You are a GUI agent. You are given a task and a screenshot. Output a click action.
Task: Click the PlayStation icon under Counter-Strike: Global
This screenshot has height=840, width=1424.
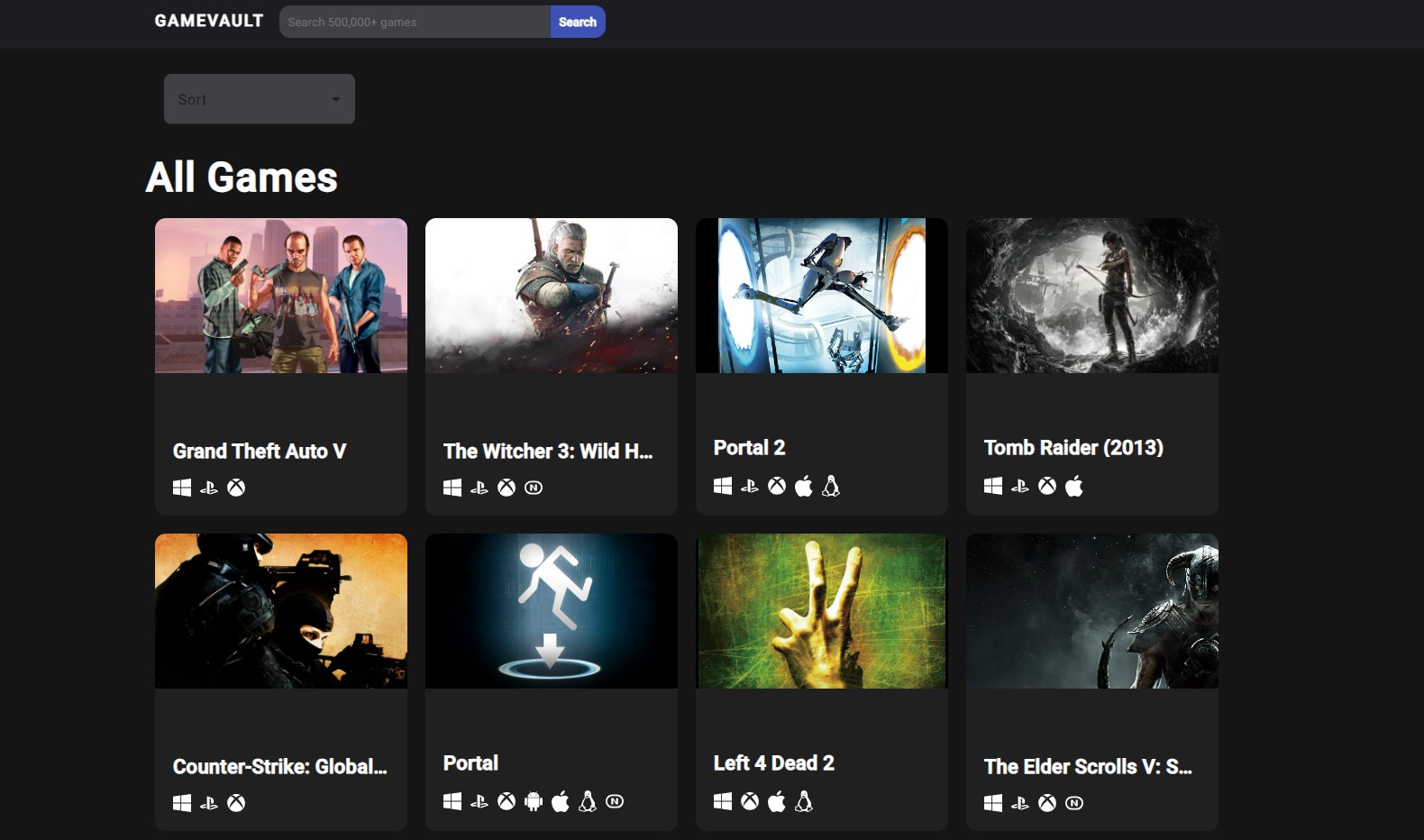(x=209, y=803)
